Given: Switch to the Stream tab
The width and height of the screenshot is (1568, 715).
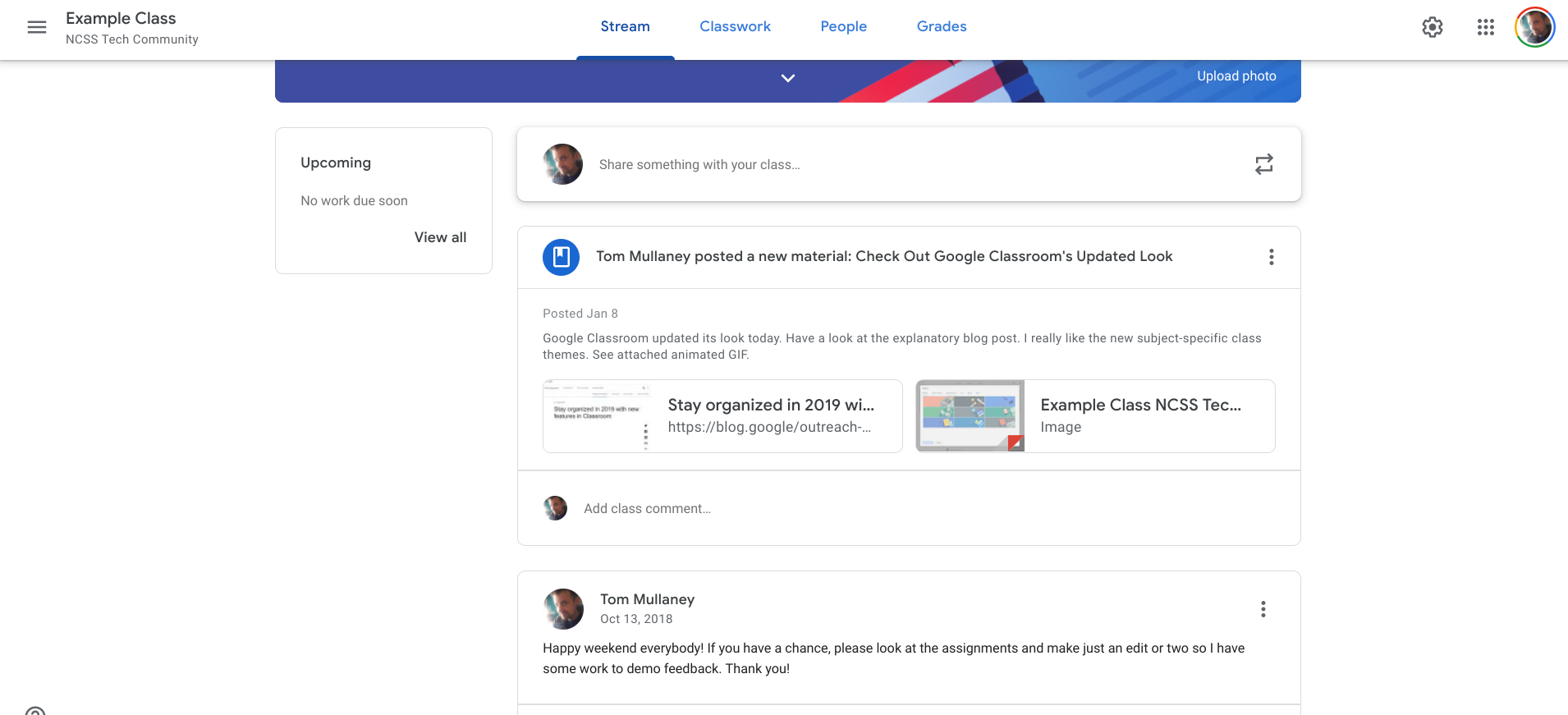Looking at the screenshot, I should pos(625,26).
